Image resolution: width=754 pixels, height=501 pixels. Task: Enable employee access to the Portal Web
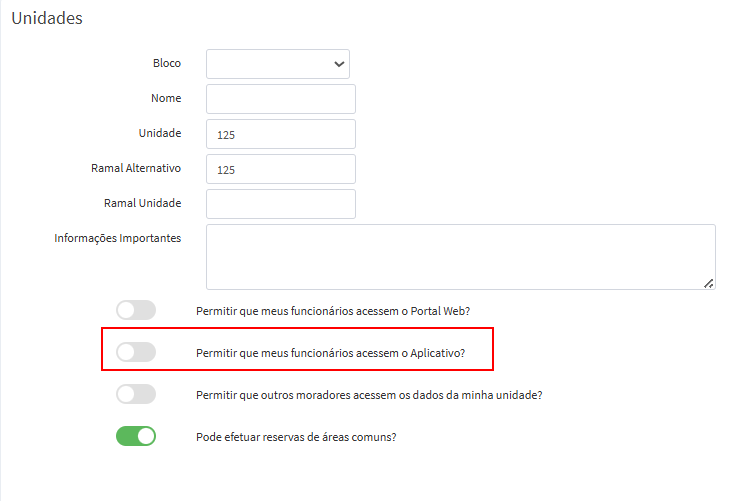pos(136,310)
